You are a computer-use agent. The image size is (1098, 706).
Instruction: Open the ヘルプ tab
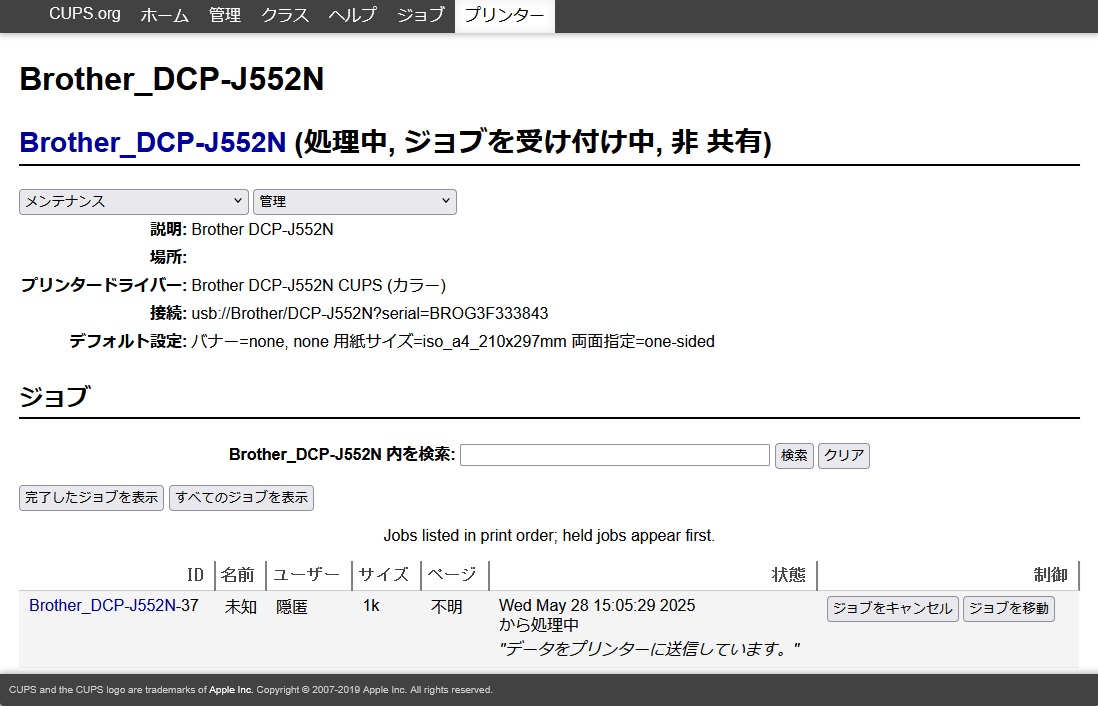click(x=352, y=15)
